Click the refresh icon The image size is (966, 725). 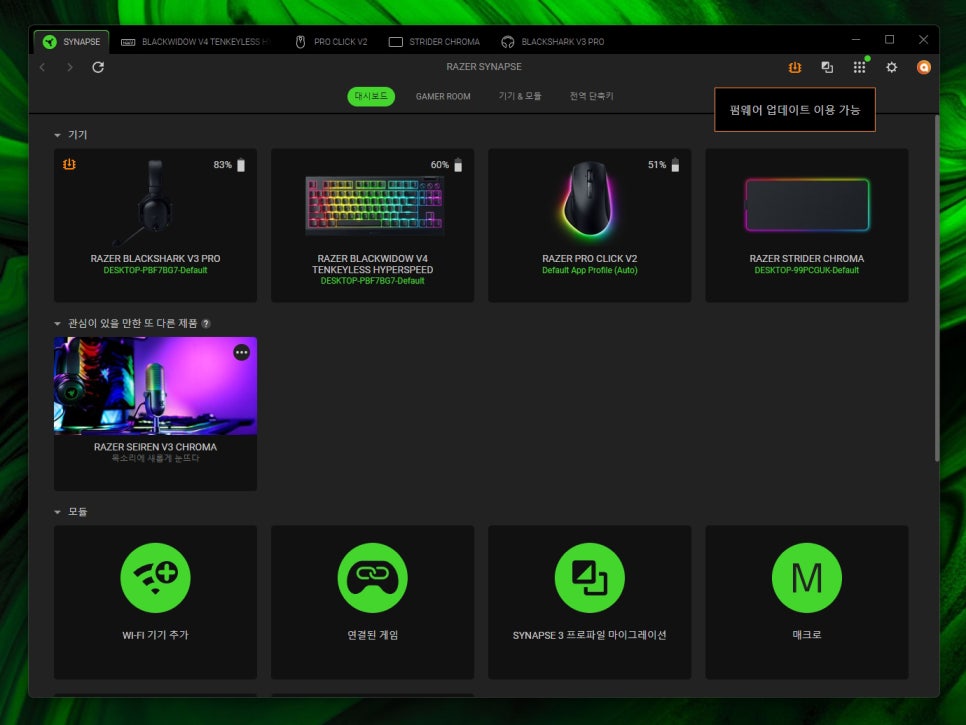click(x=98, y=67)
